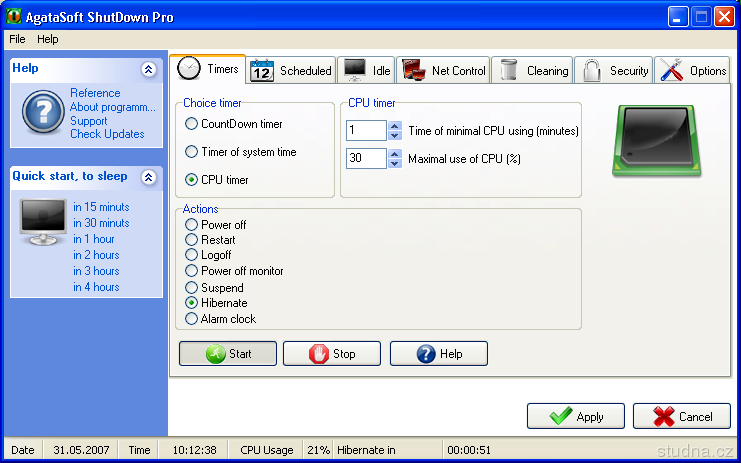Sleep in 1 hour quick link
Image resolution: width=741 pixels, height=463 pixels.
click(94, 239)
